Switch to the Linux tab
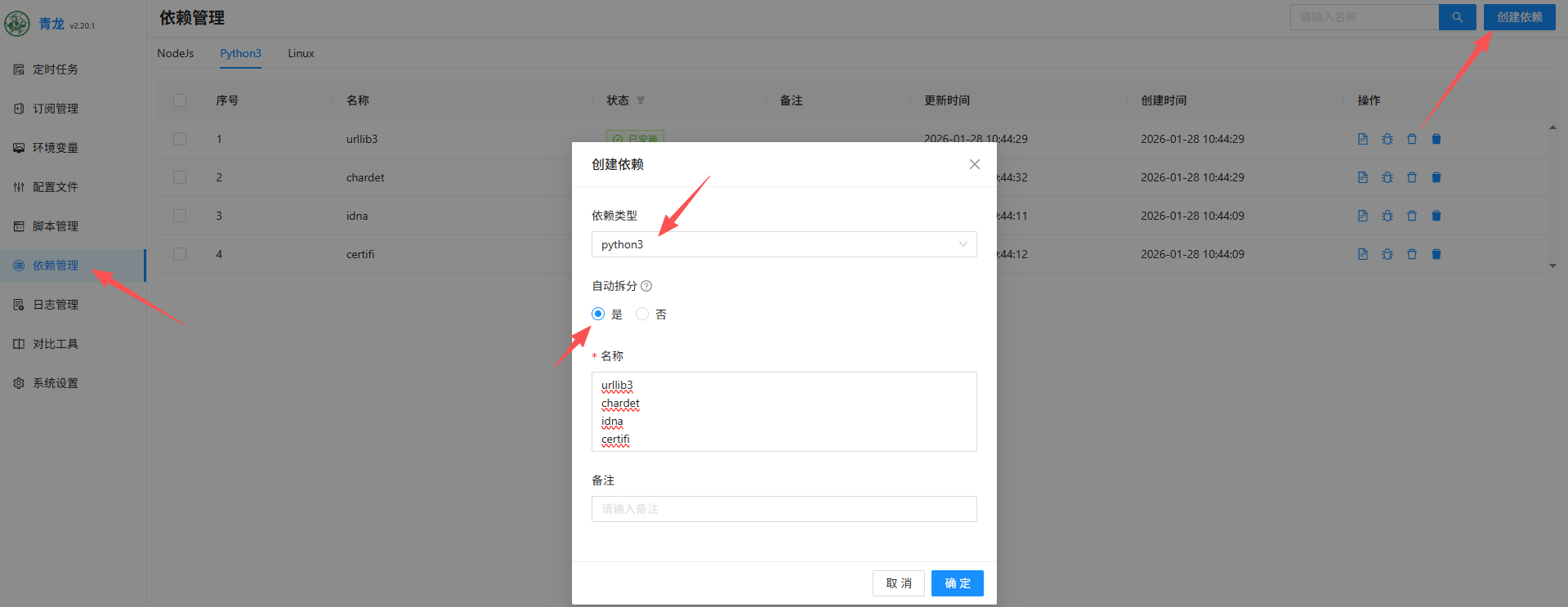This screenshot has width=1568, height=607. pos(301,53)
